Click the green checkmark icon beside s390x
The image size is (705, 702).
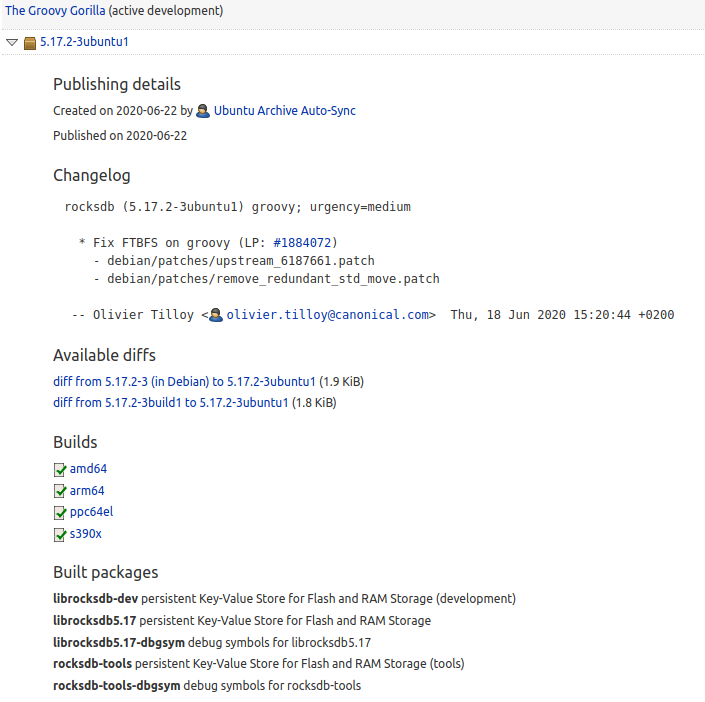click(x=60, y=535)
